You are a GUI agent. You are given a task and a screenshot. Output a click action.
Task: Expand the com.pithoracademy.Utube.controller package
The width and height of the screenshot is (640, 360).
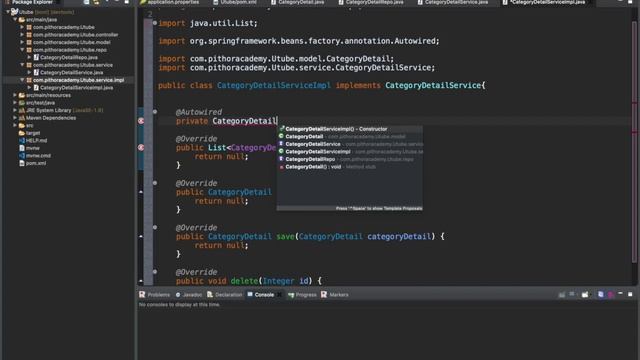(x=22, y=35)
